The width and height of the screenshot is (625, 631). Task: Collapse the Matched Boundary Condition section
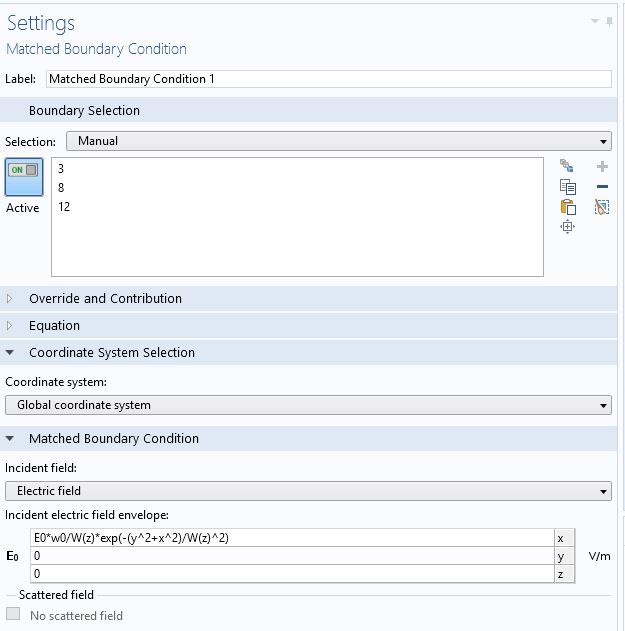pos(113,438)
